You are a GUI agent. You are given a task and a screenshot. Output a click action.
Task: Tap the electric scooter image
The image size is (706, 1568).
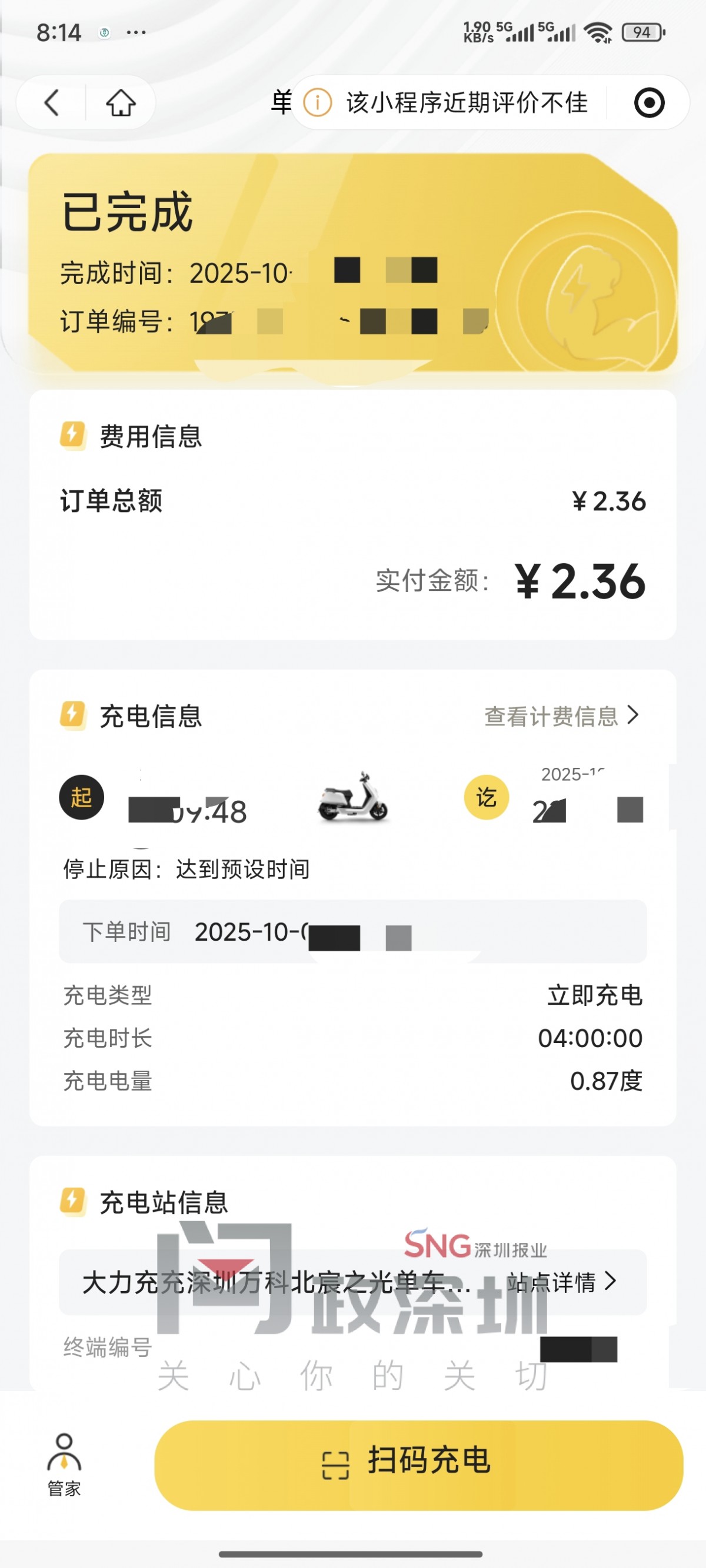coord(352,797)
